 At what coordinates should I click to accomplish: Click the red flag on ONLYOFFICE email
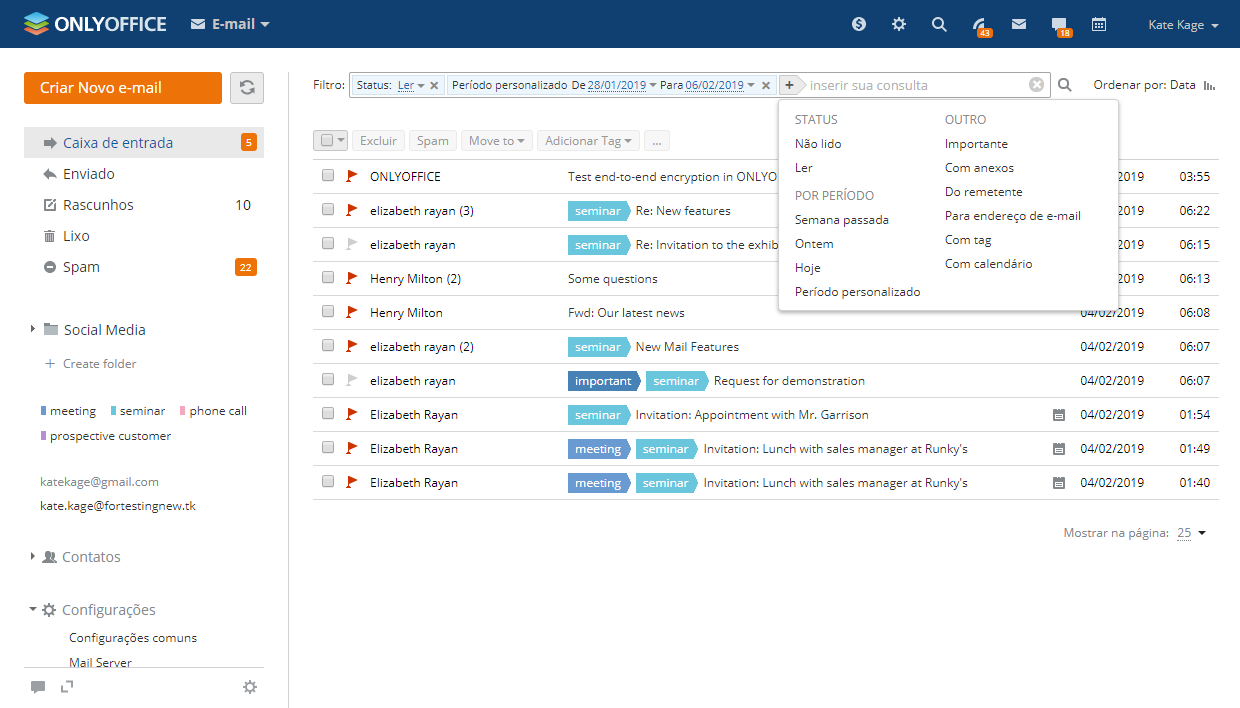pyautogui.click(x=351, y=176)
